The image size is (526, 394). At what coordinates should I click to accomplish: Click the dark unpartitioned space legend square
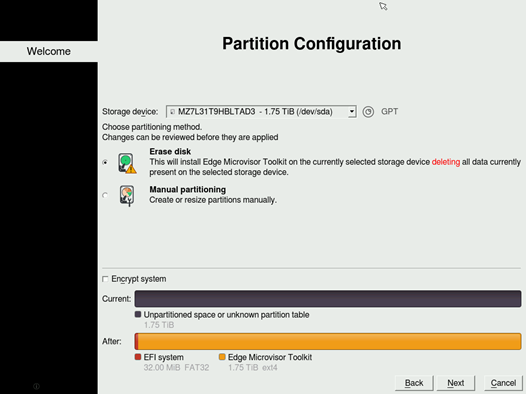coord(138,314)
